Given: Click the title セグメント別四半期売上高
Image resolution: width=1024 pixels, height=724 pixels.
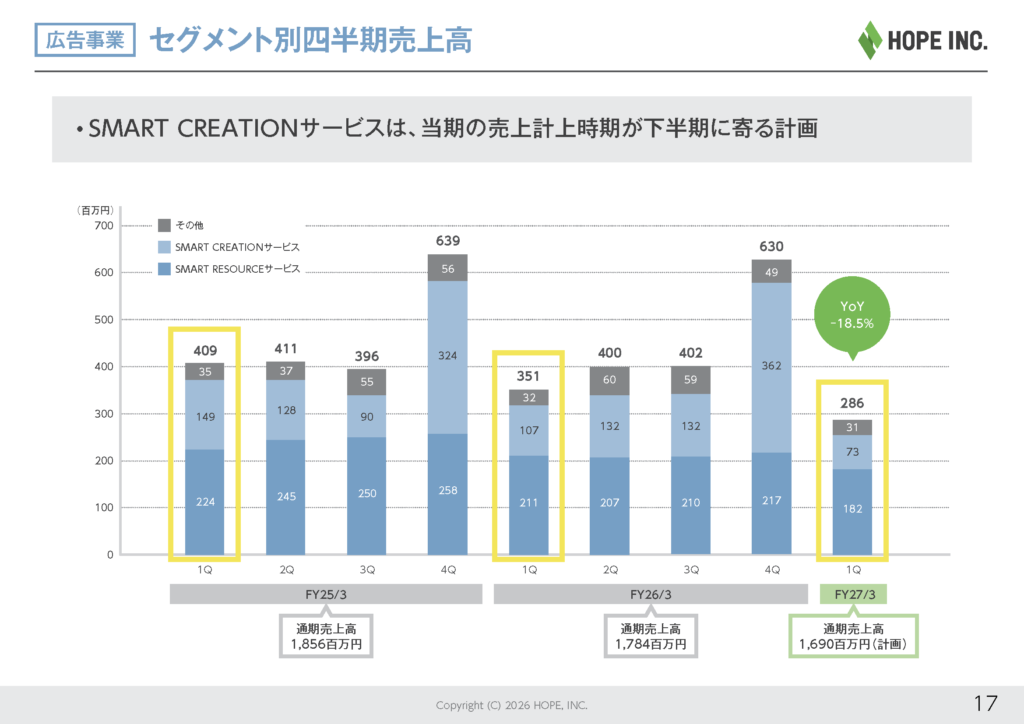Looking at the screenshot, I should coord(311,40).
